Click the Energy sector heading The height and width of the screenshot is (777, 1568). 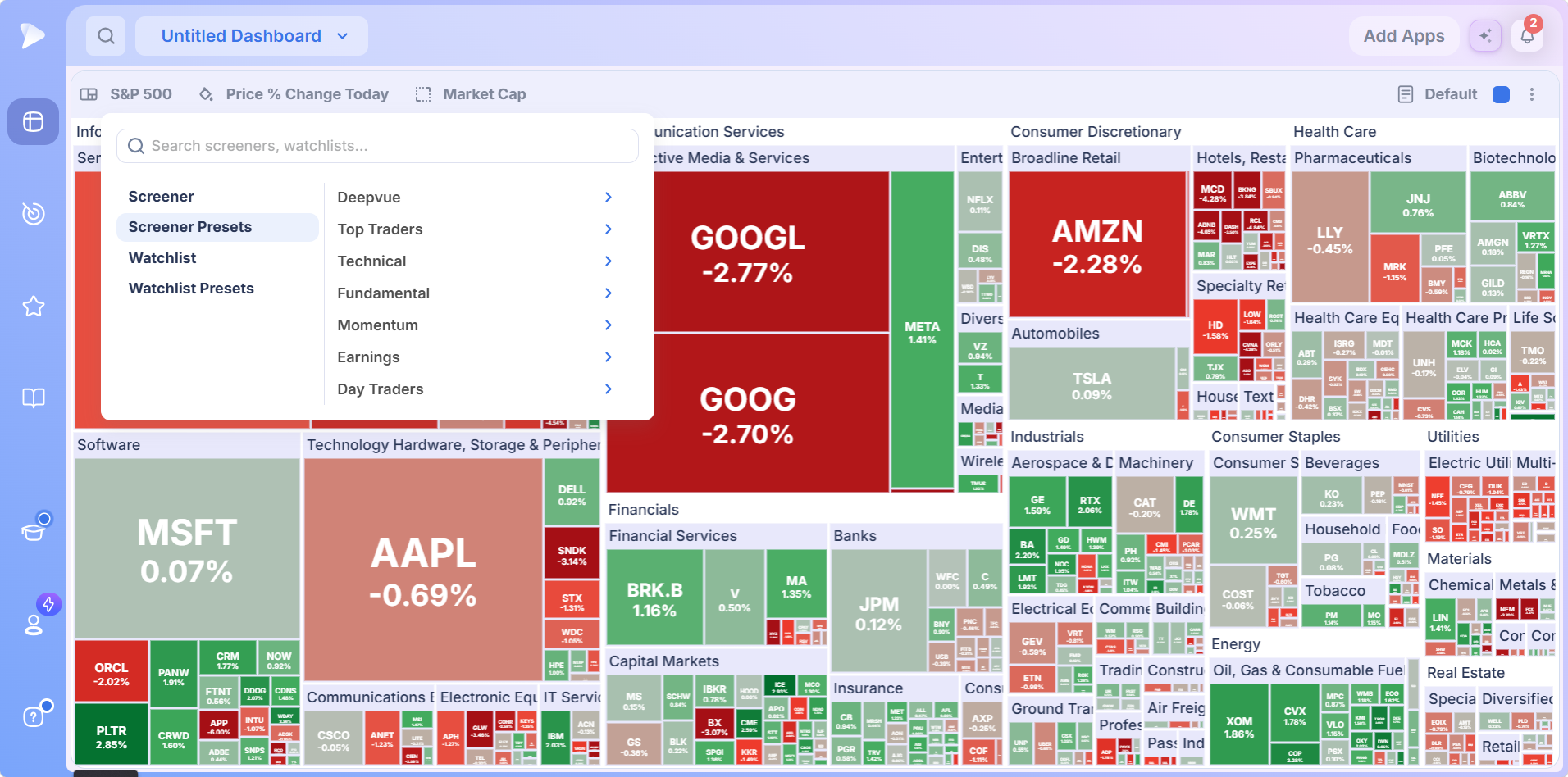click(x=1235, y=644)
